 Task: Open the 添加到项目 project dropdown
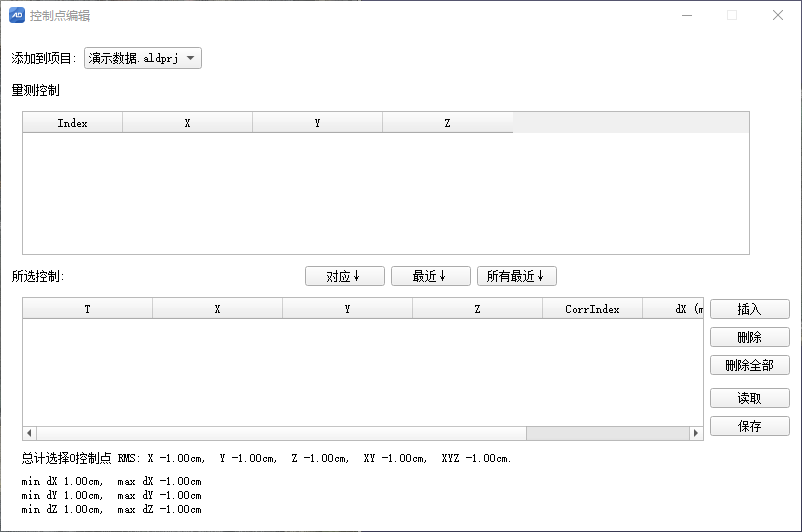click(143, 58)
